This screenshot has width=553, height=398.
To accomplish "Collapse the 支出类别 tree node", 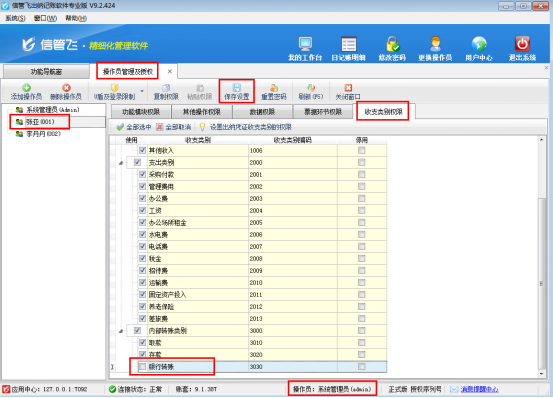I will point(121,163).
